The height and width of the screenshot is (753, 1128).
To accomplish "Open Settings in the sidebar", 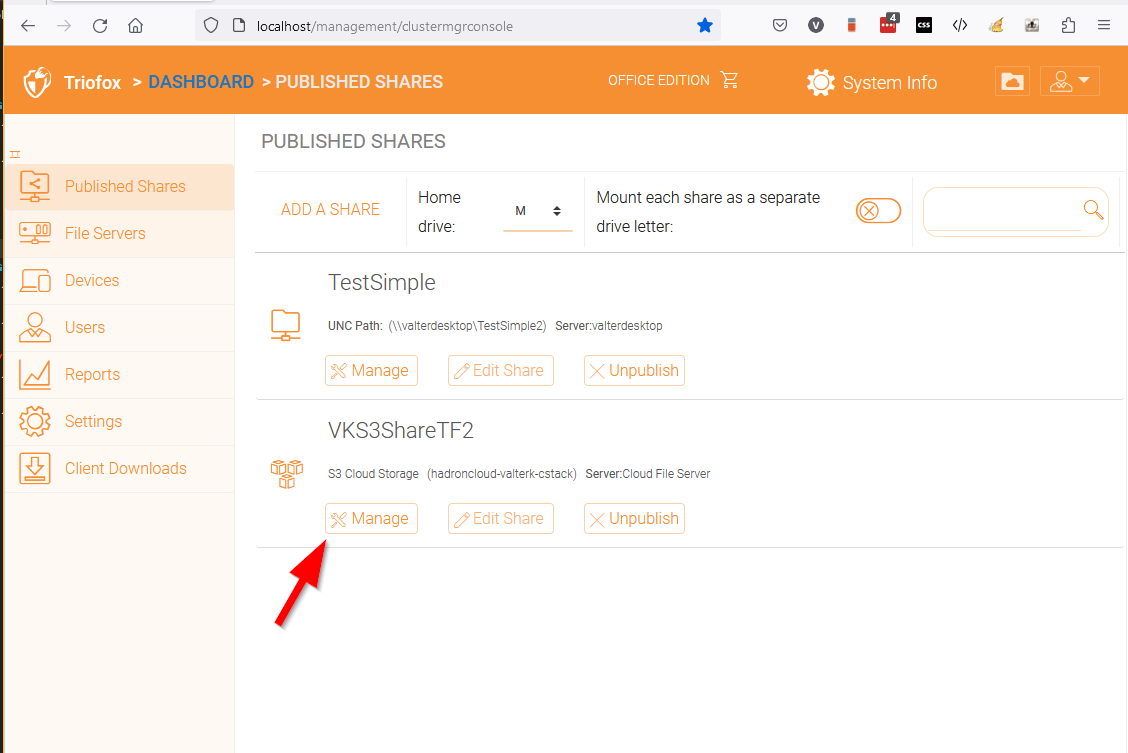I will coord(119,421).
